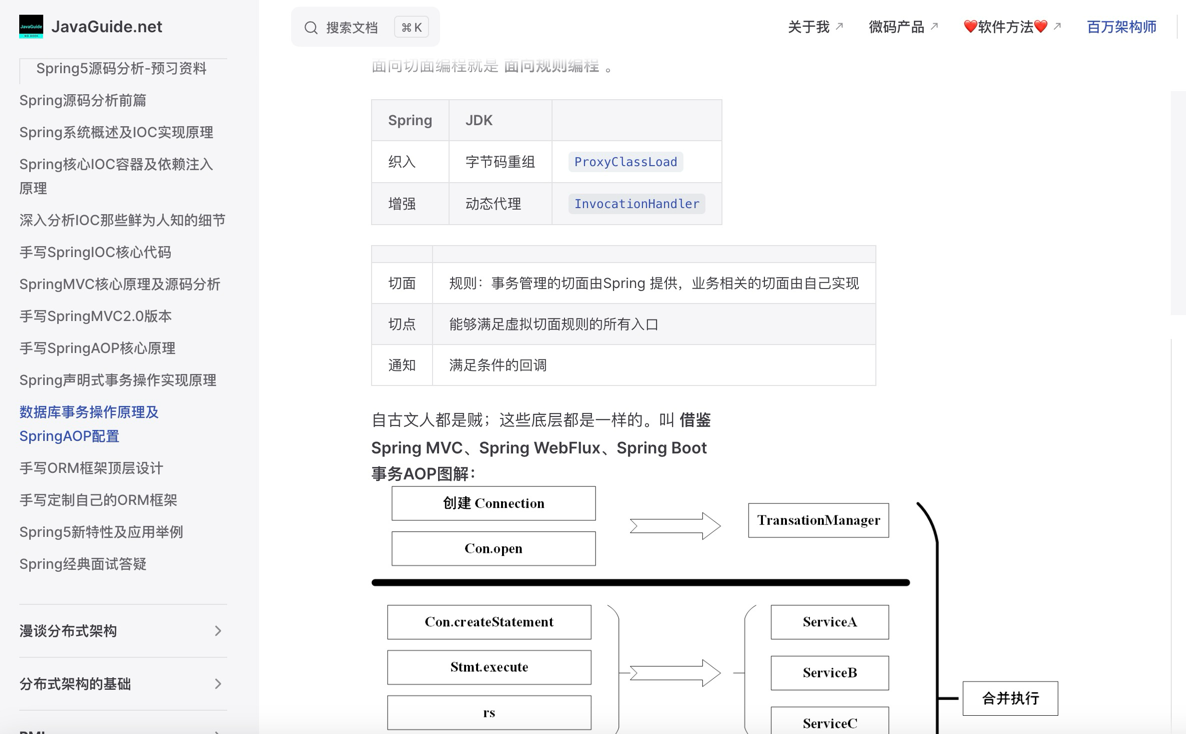Click the 字节码重组 table cell
1186x734 pixels.
(500, 162)
